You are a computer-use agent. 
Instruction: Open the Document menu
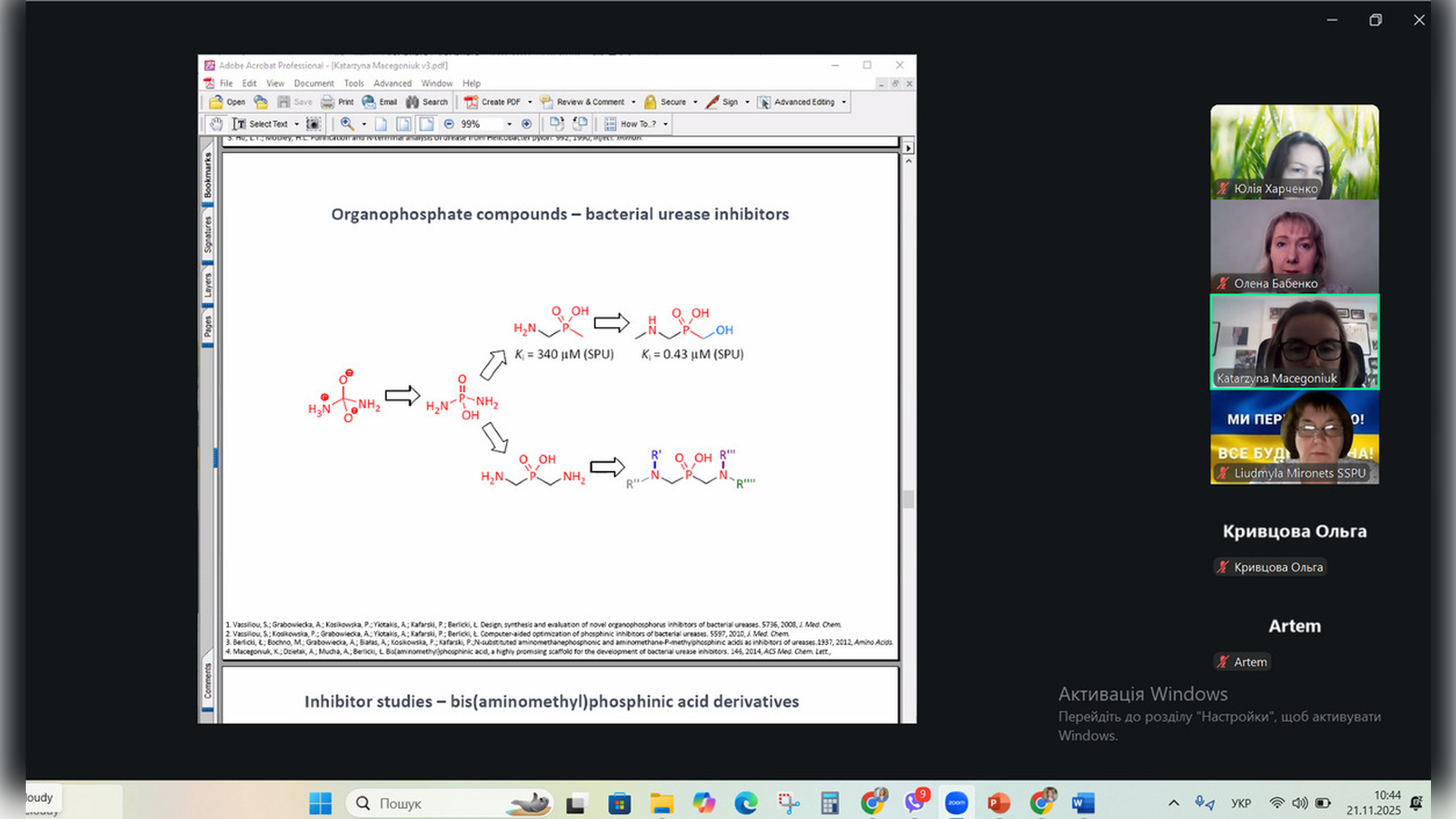coord(314,83)
